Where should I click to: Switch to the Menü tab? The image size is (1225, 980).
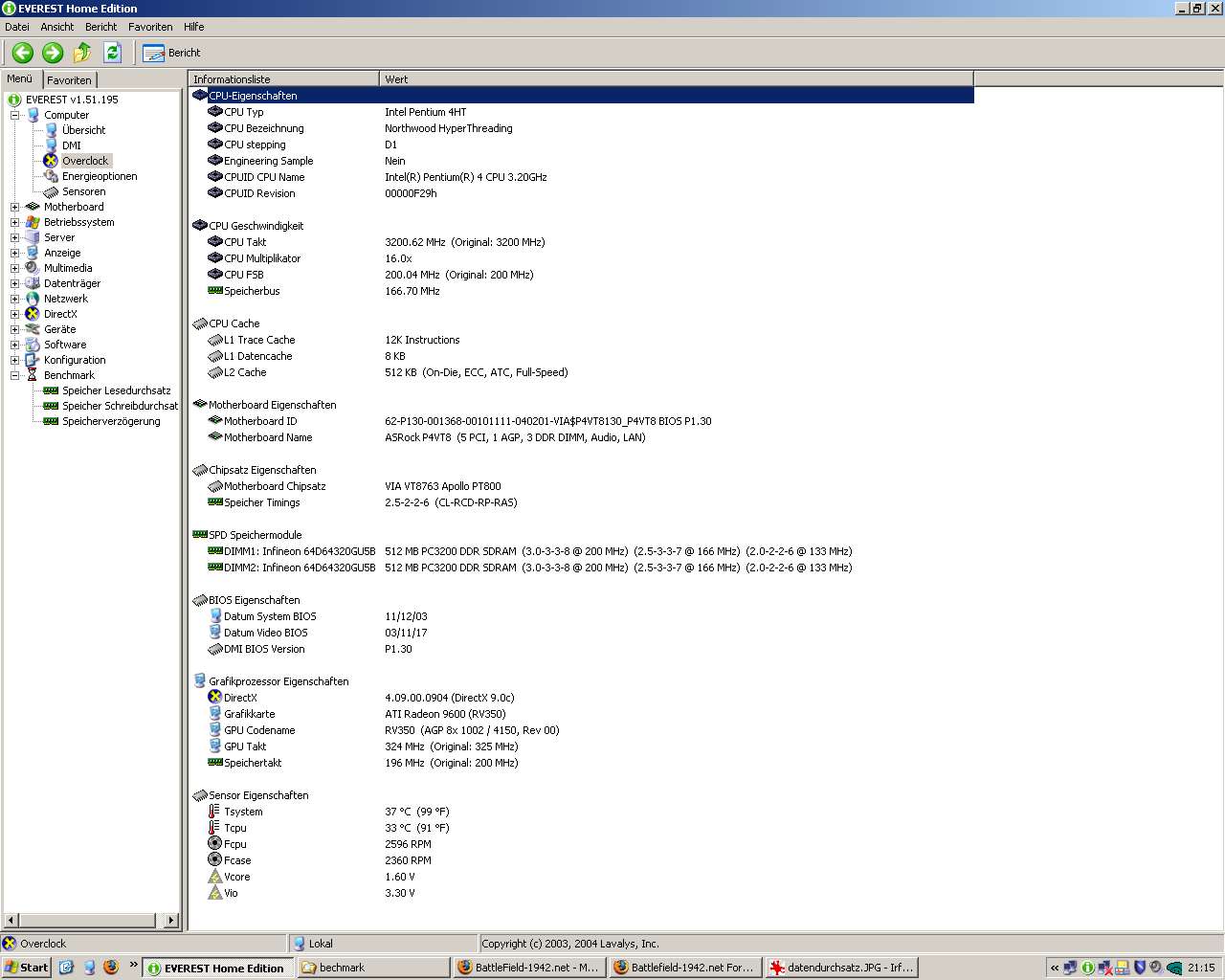pos(20,78)
